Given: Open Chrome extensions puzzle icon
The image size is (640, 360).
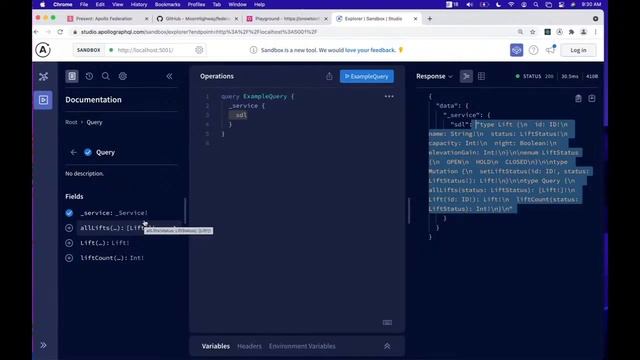Looking at the screenshot, I should point(571,32).
